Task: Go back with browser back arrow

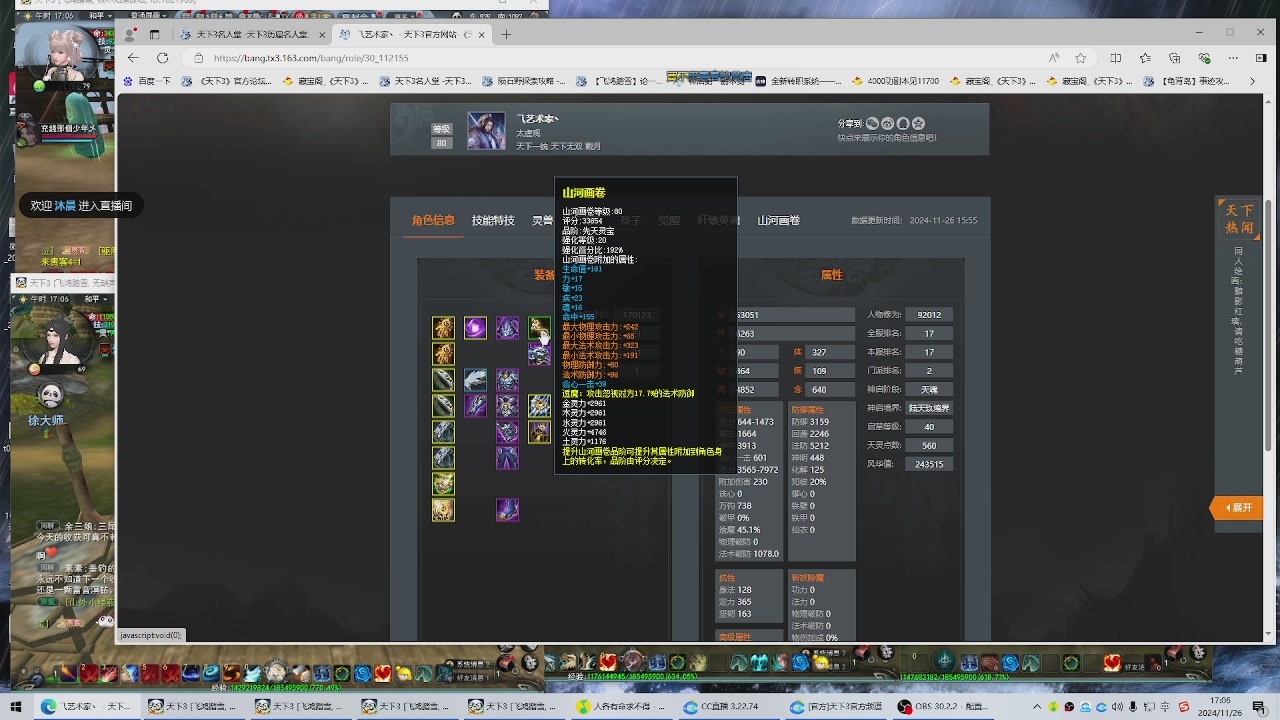Action: (133, 58)
